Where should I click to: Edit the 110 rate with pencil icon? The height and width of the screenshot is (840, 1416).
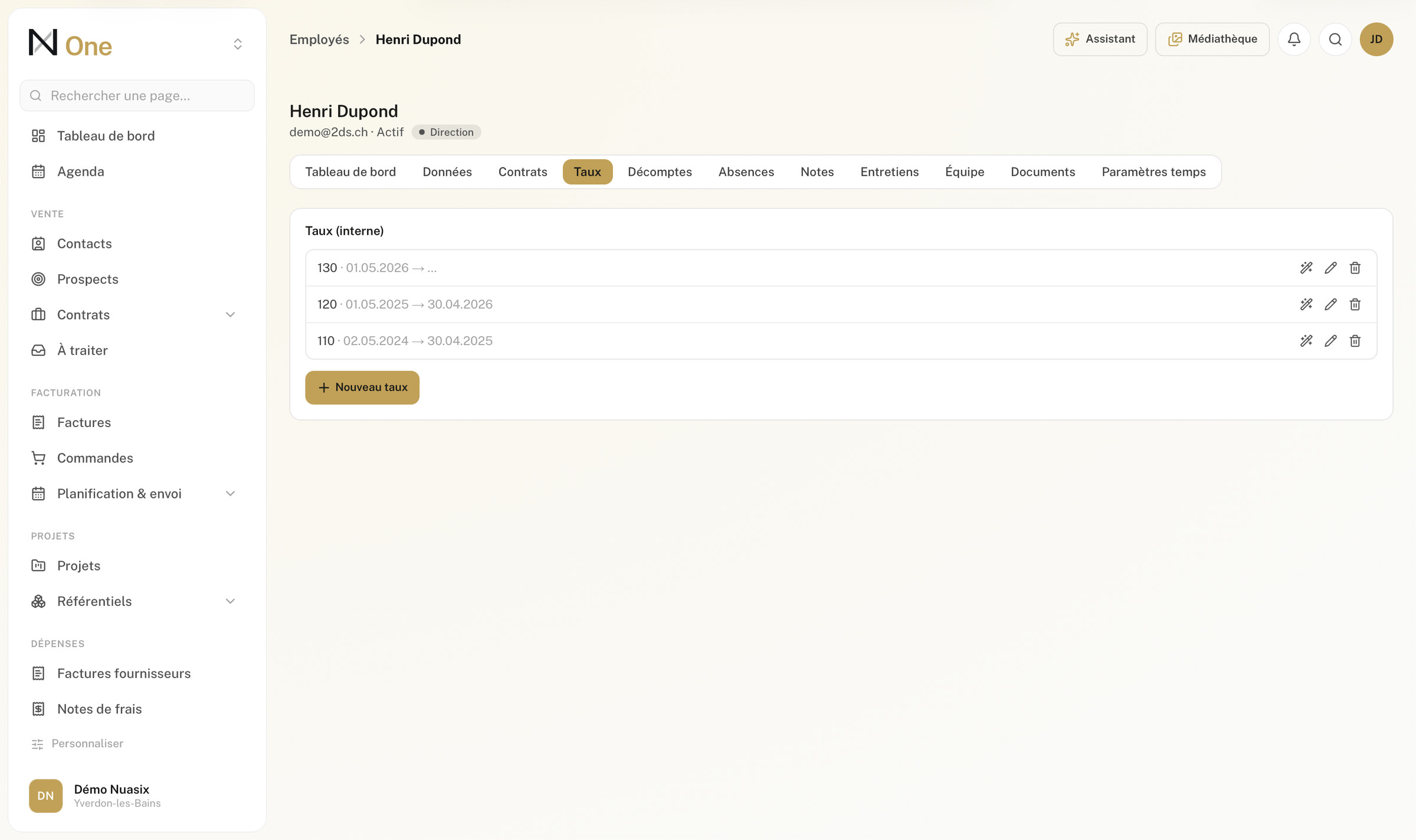click(x=1330, y=341)
